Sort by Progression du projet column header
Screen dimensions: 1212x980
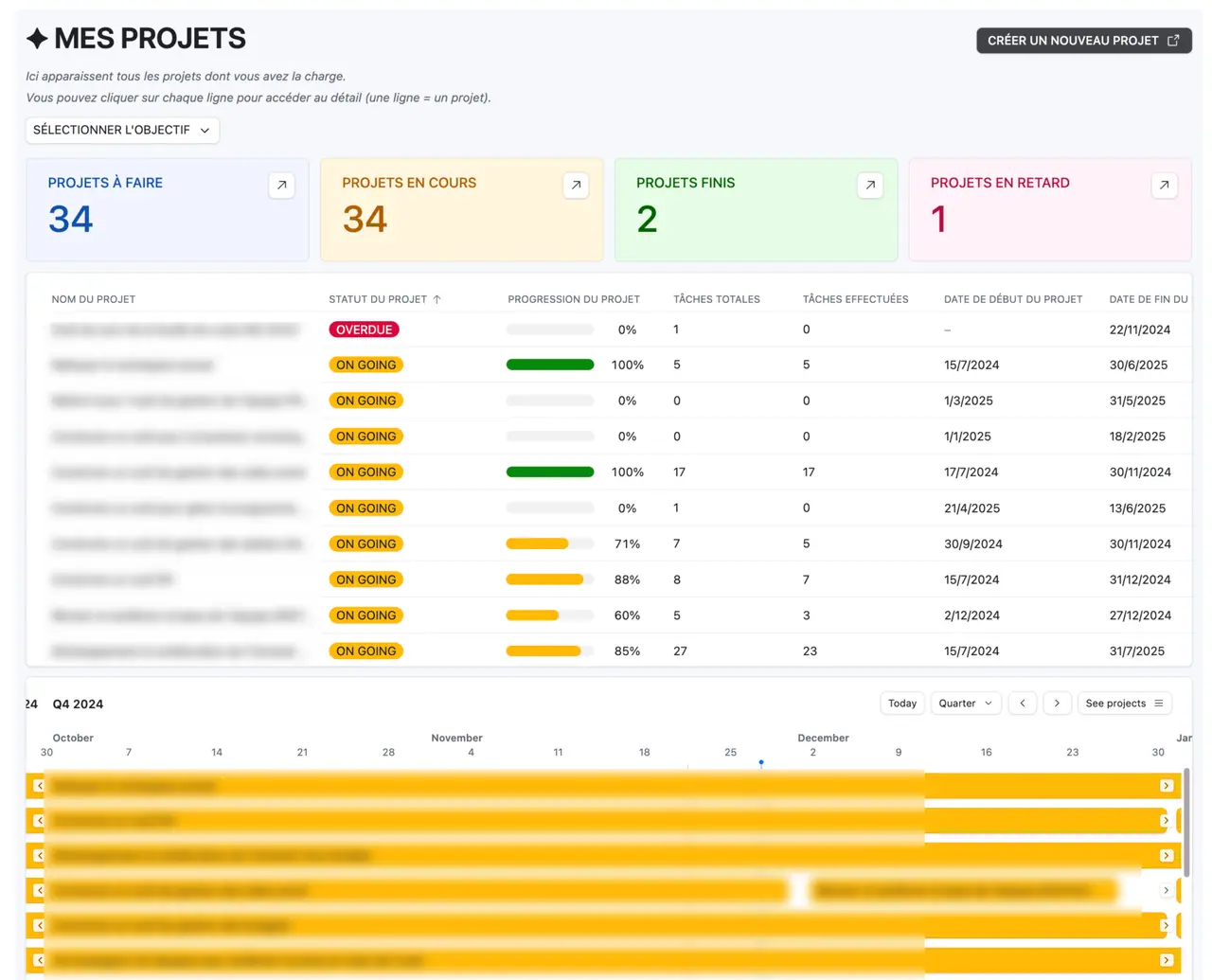coord(574,299)
